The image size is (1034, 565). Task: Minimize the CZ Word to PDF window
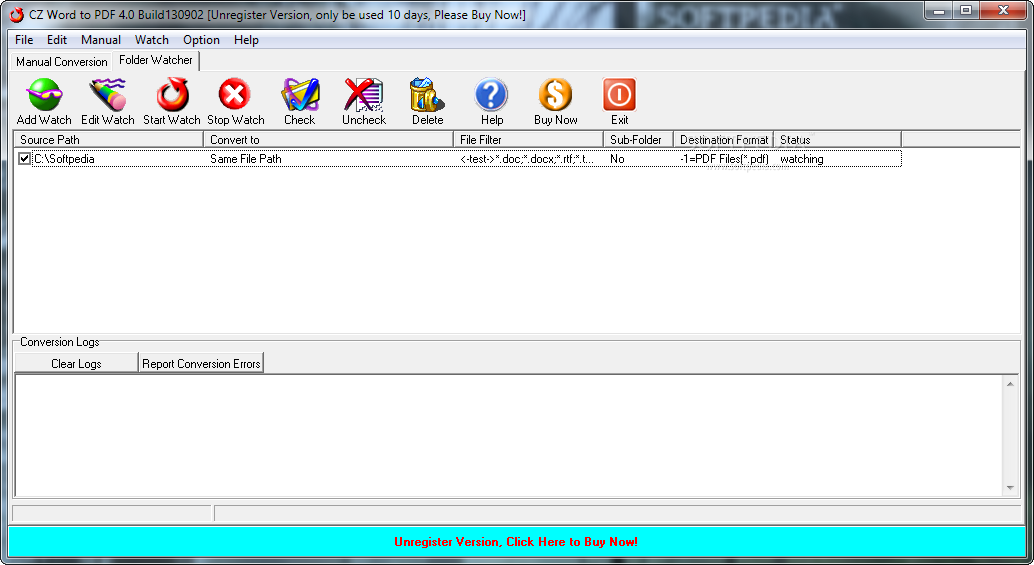[939, 11]
